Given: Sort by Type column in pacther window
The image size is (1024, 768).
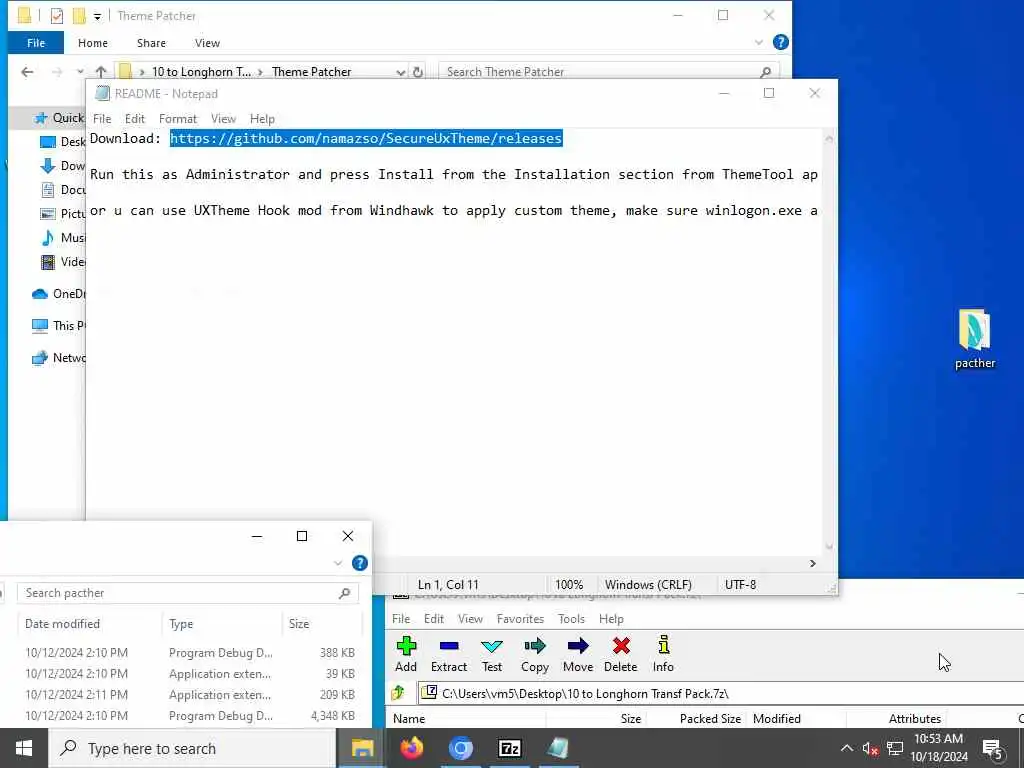Looking at the screenshot, I should tap(221, 624).
